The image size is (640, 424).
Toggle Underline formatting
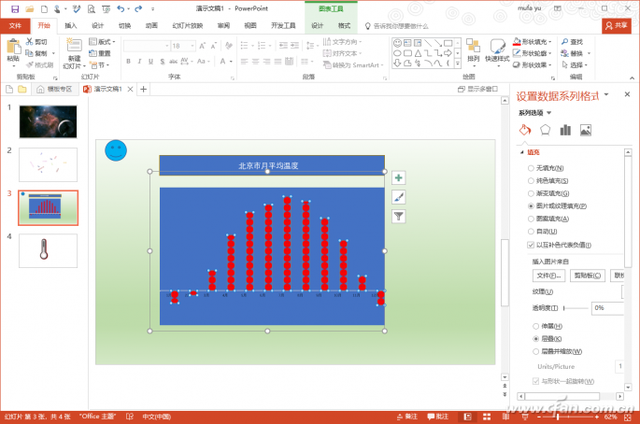point(151,61)
